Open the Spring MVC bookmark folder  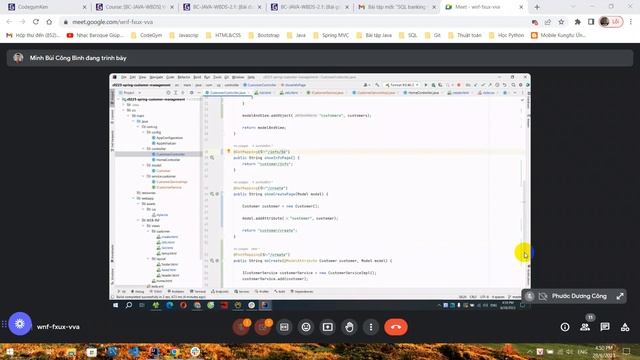tap(331, 36)
